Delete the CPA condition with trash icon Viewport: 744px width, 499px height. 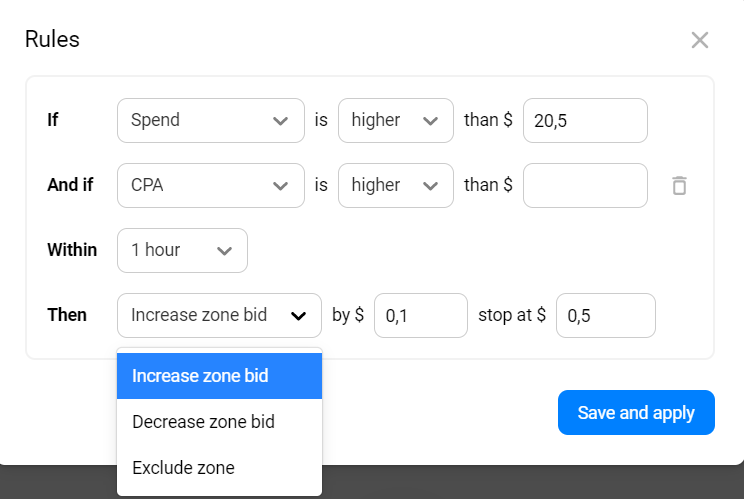(x=679, y=185)
